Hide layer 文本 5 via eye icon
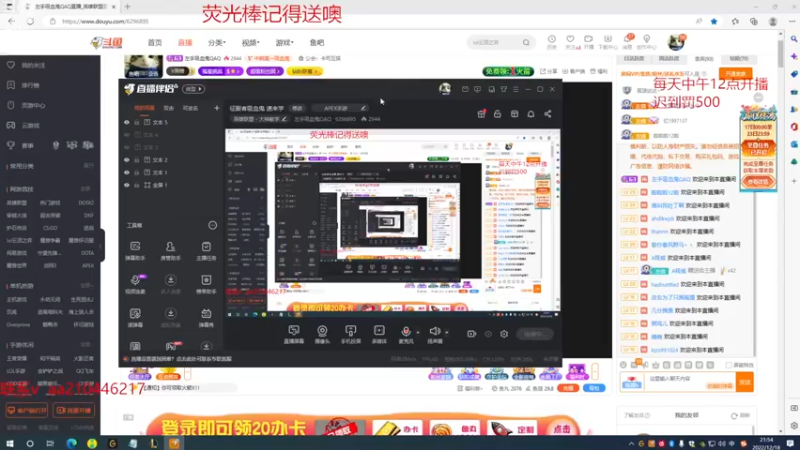 coord(127,122)
